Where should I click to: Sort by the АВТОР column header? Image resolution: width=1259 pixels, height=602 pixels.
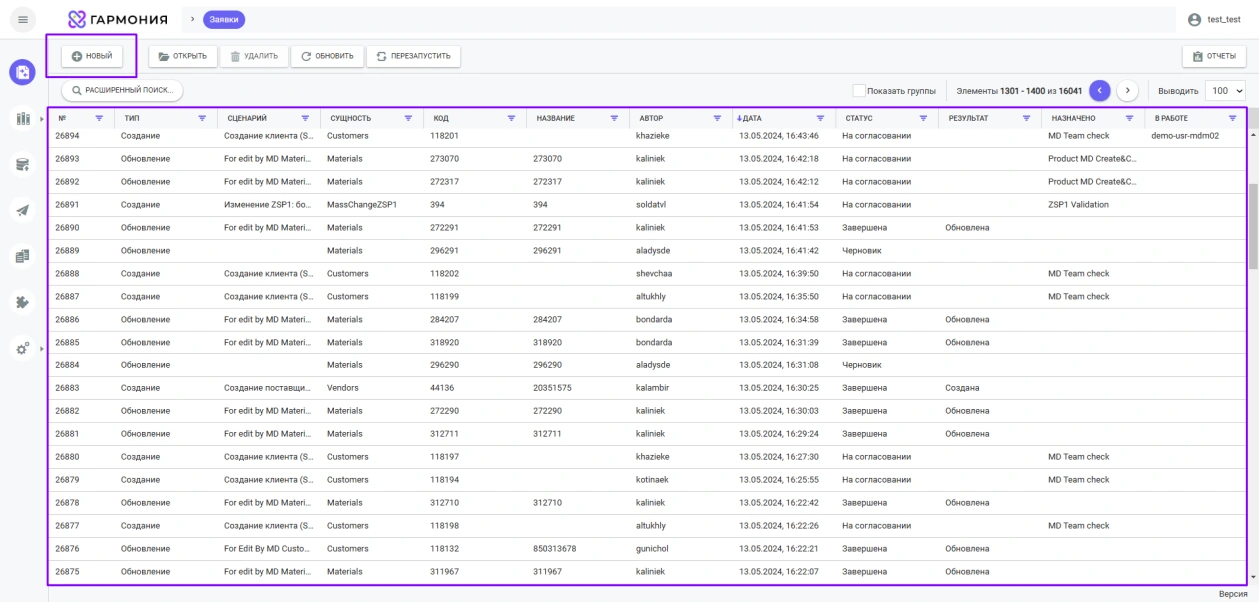click(x=651, y=118)
